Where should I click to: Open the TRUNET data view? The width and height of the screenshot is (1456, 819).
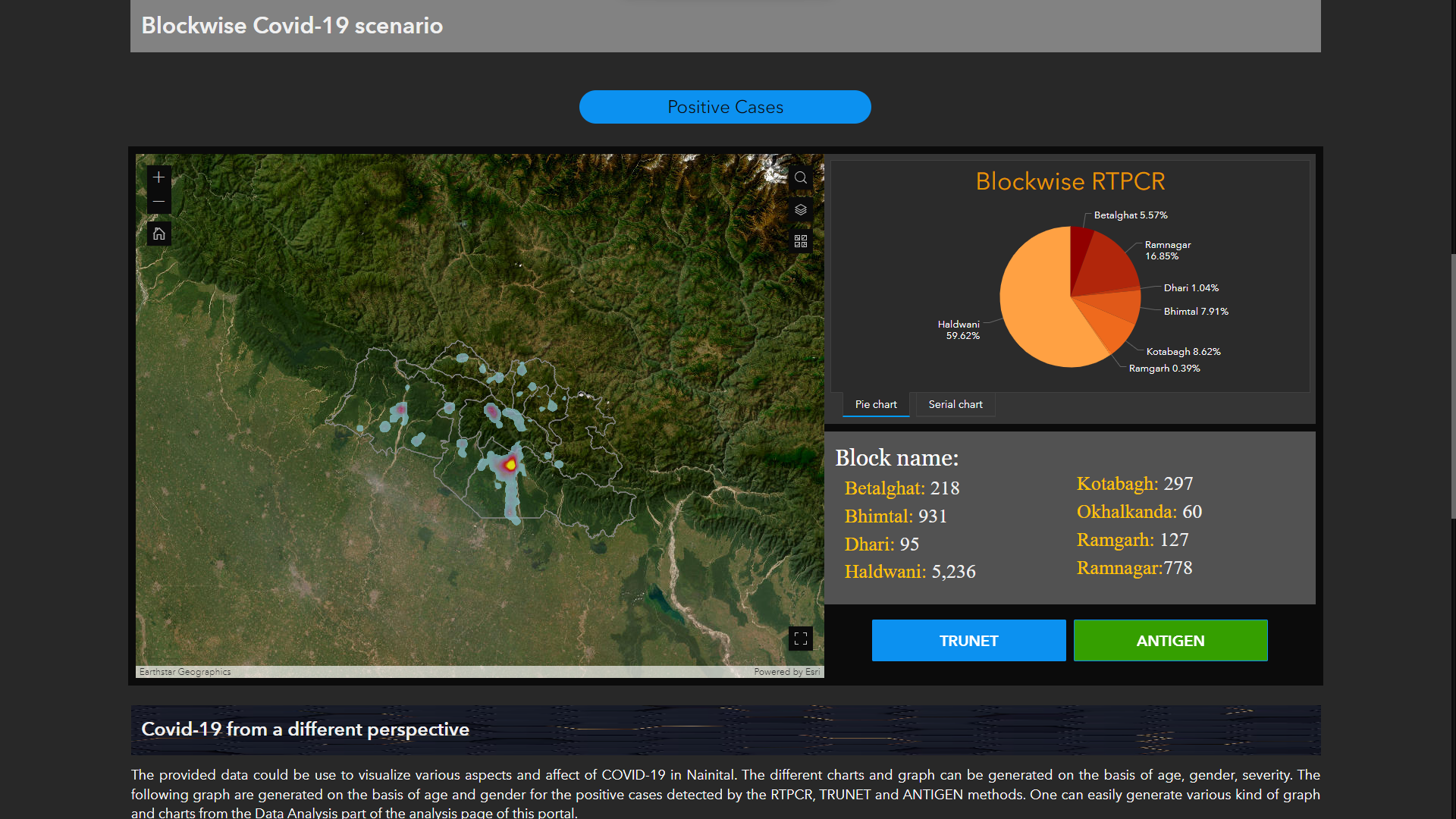[x=968, y=641]
